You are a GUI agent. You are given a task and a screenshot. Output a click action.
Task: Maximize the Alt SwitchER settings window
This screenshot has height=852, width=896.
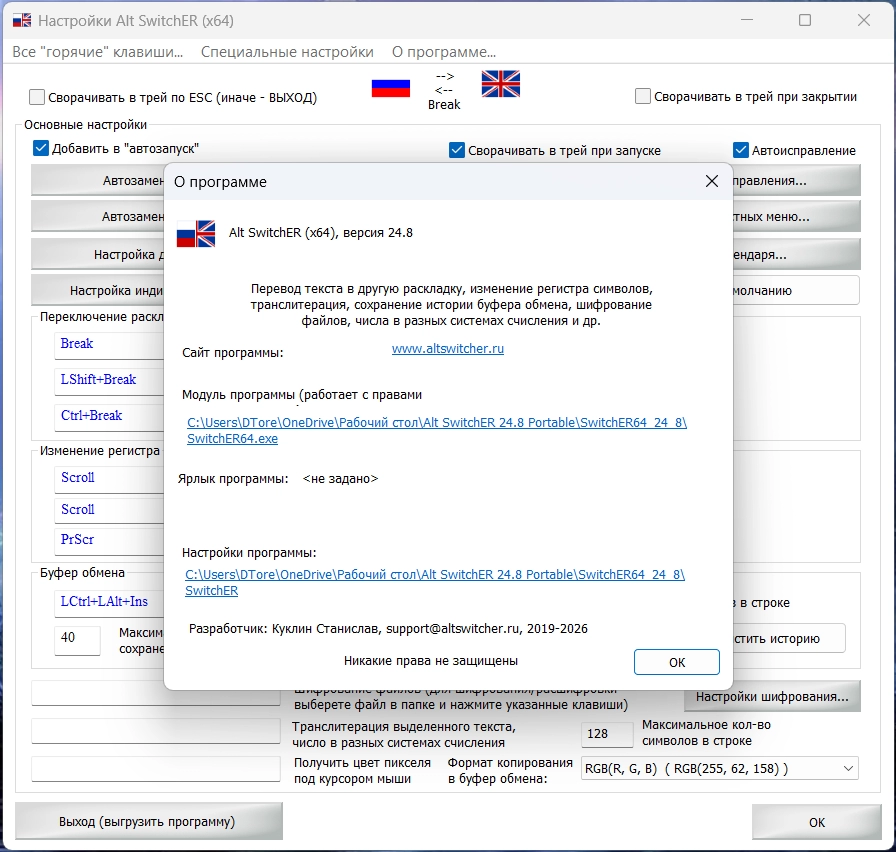(x=805, y=21)
